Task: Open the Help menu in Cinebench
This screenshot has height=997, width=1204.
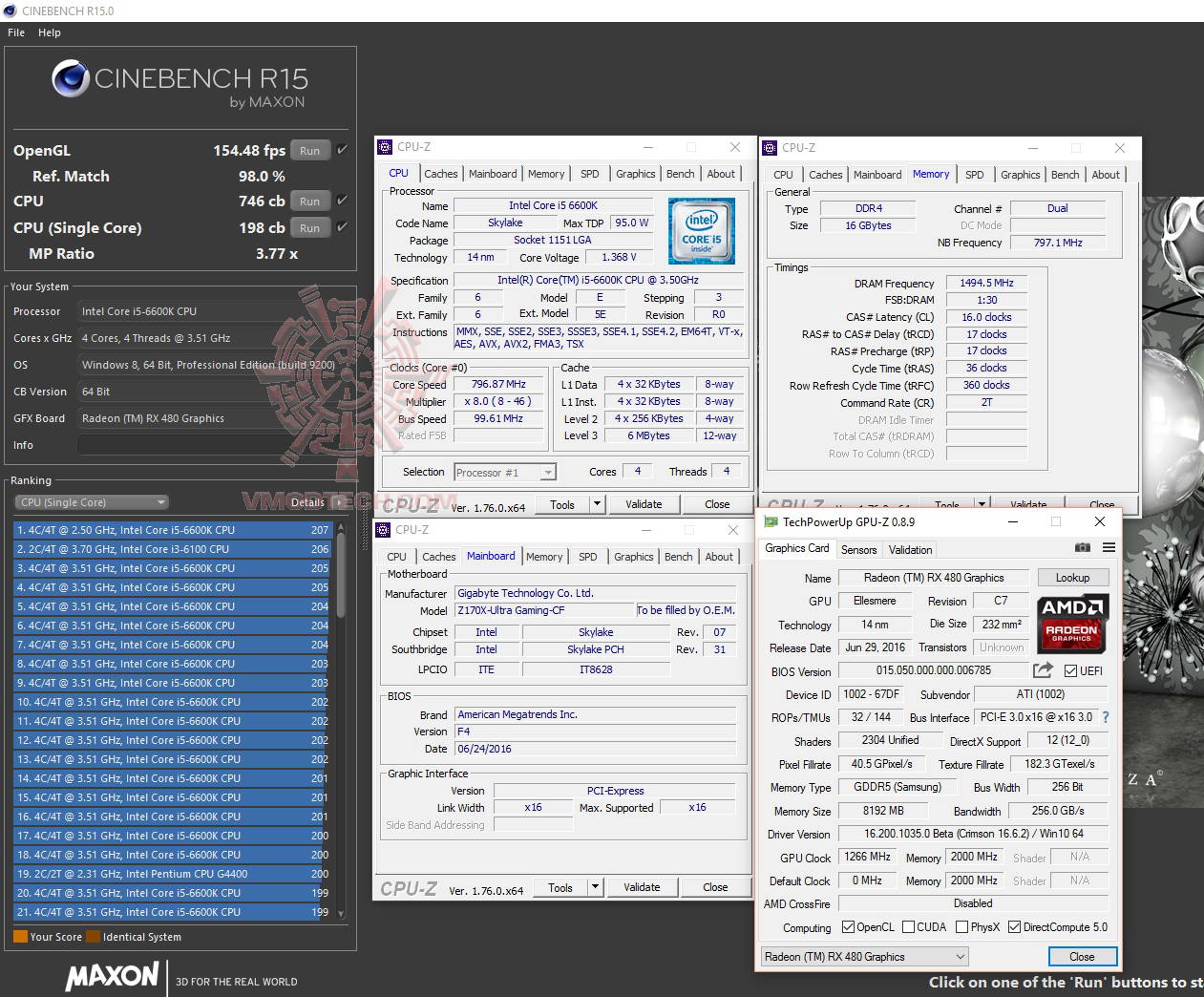Action: coord(50,32)
